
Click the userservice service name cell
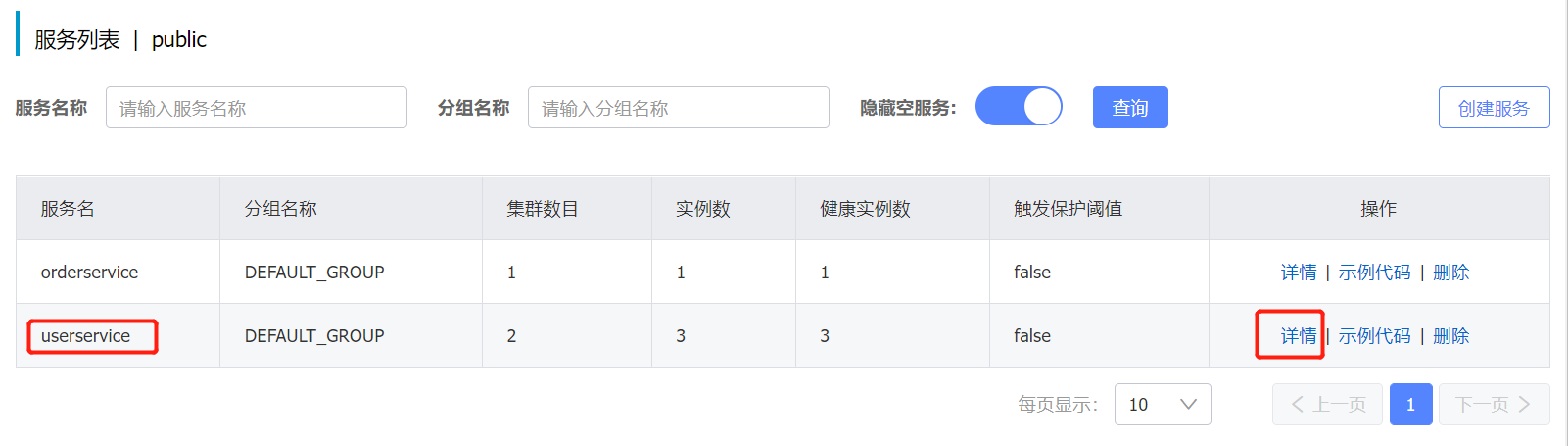click(86, 336)
